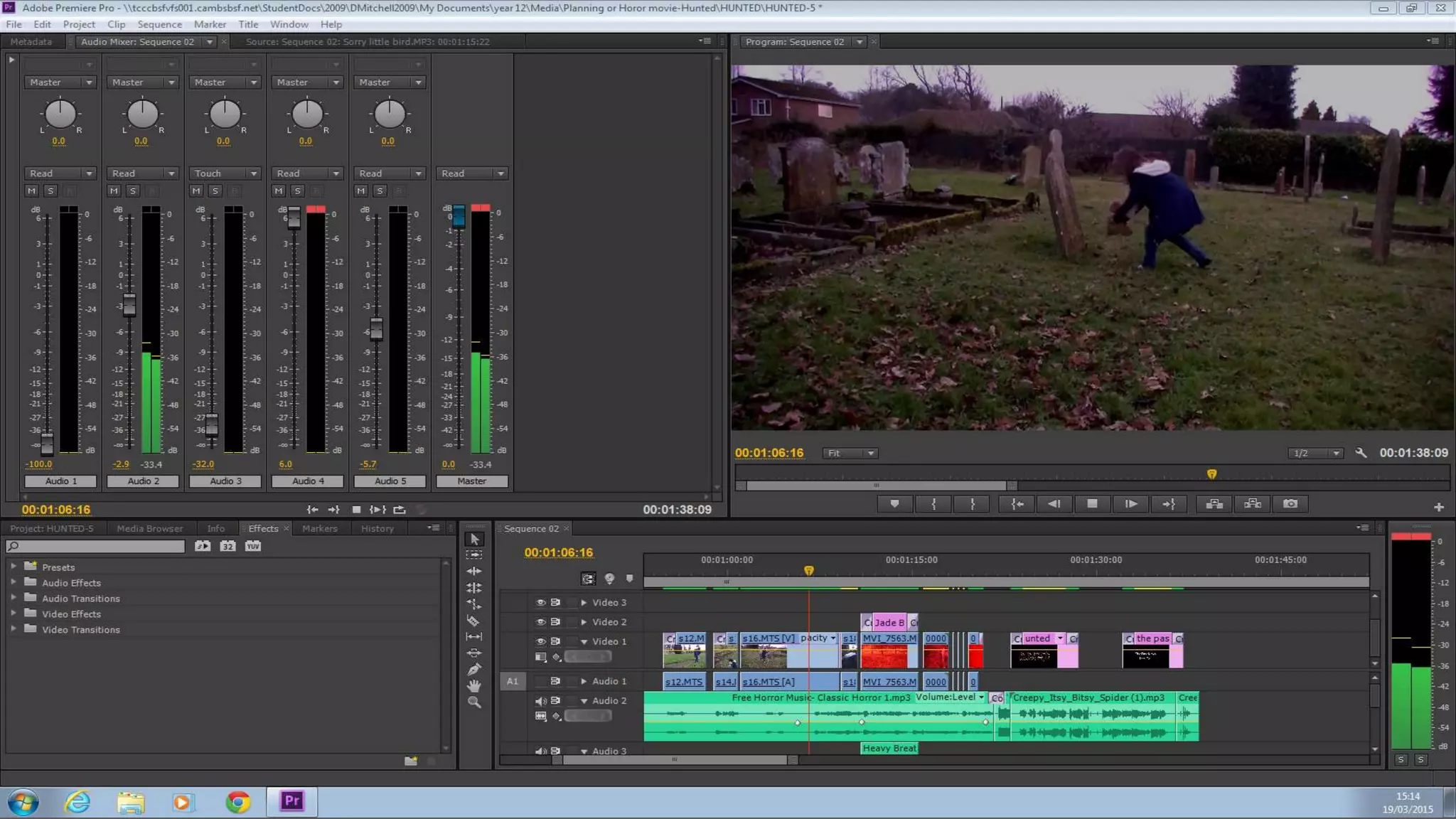Open Audio 3 automation mode Touch dropdown
1456x819 pixels.
(x=225, y=173)
